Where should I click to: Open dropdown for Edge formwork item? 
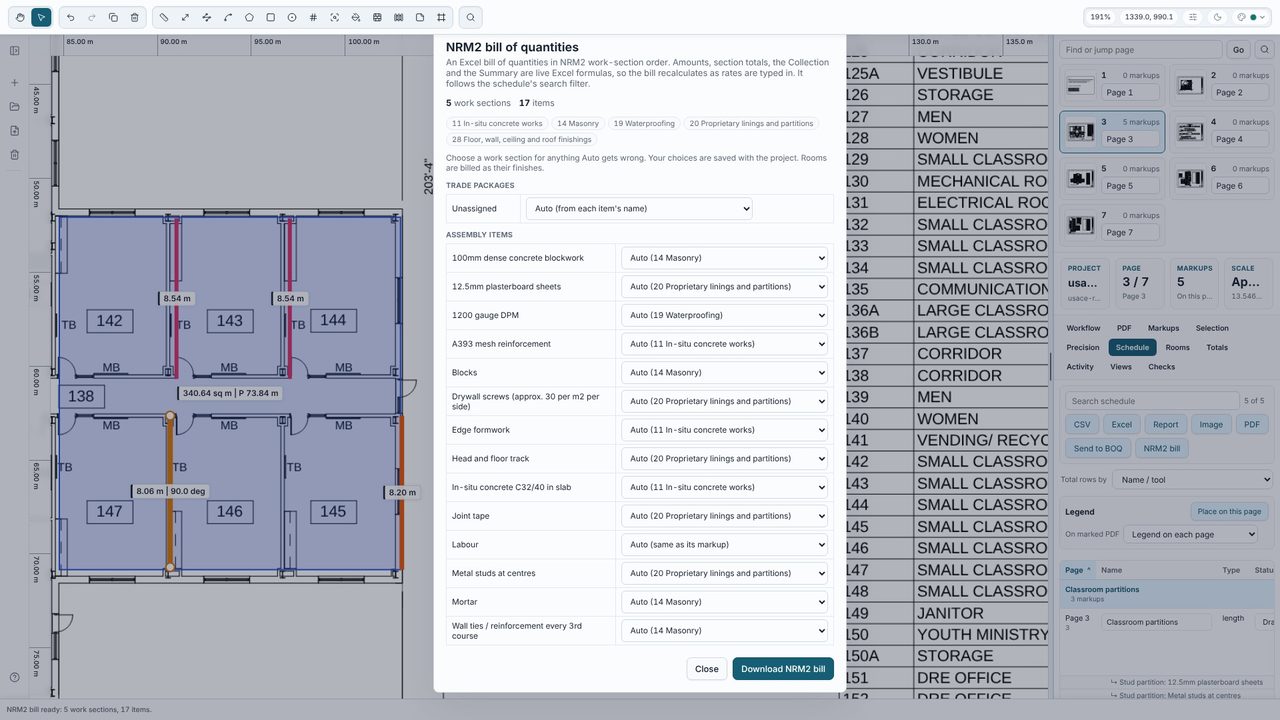click(724, 430)
